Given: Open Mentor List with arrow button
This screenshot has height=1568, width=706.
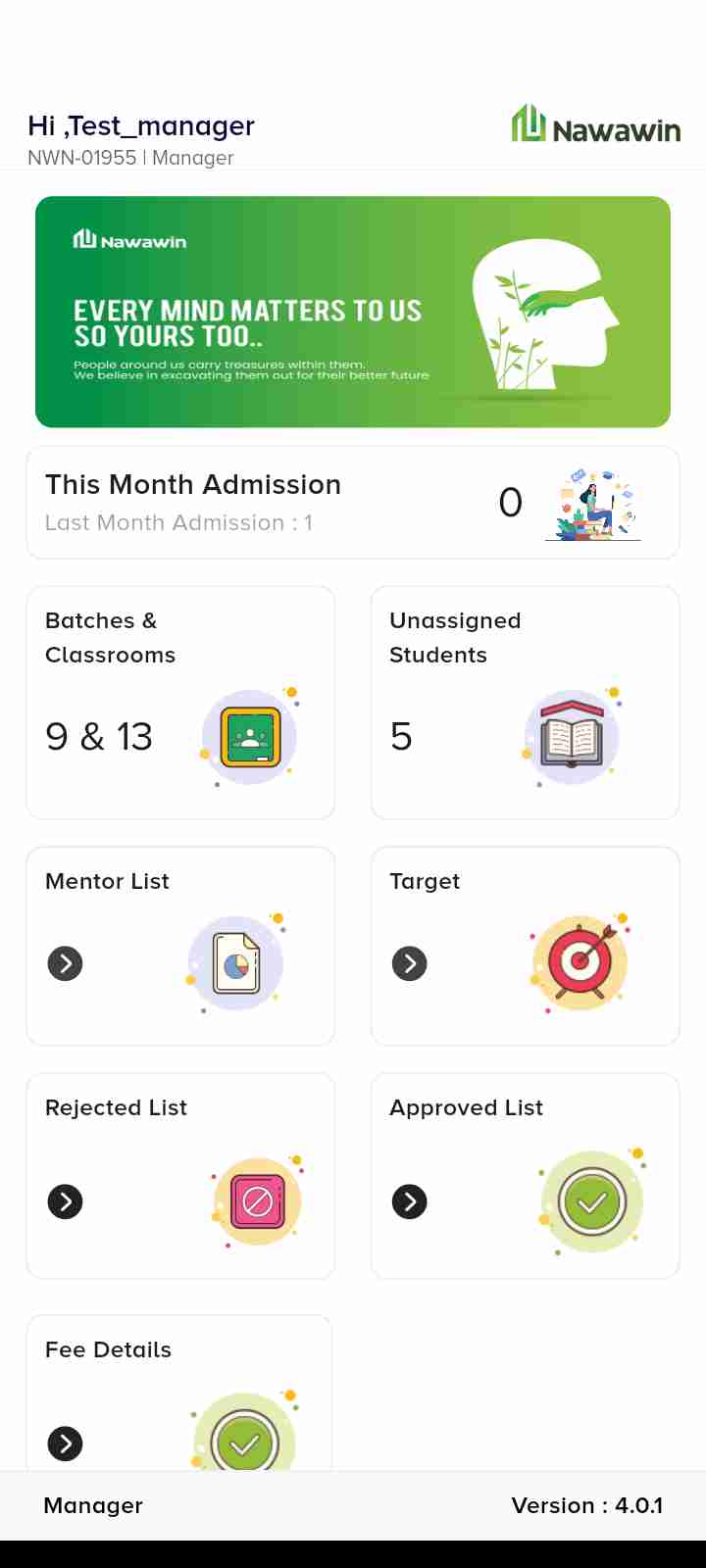Looking at the screenshot, I should click(x=66, y=963).
